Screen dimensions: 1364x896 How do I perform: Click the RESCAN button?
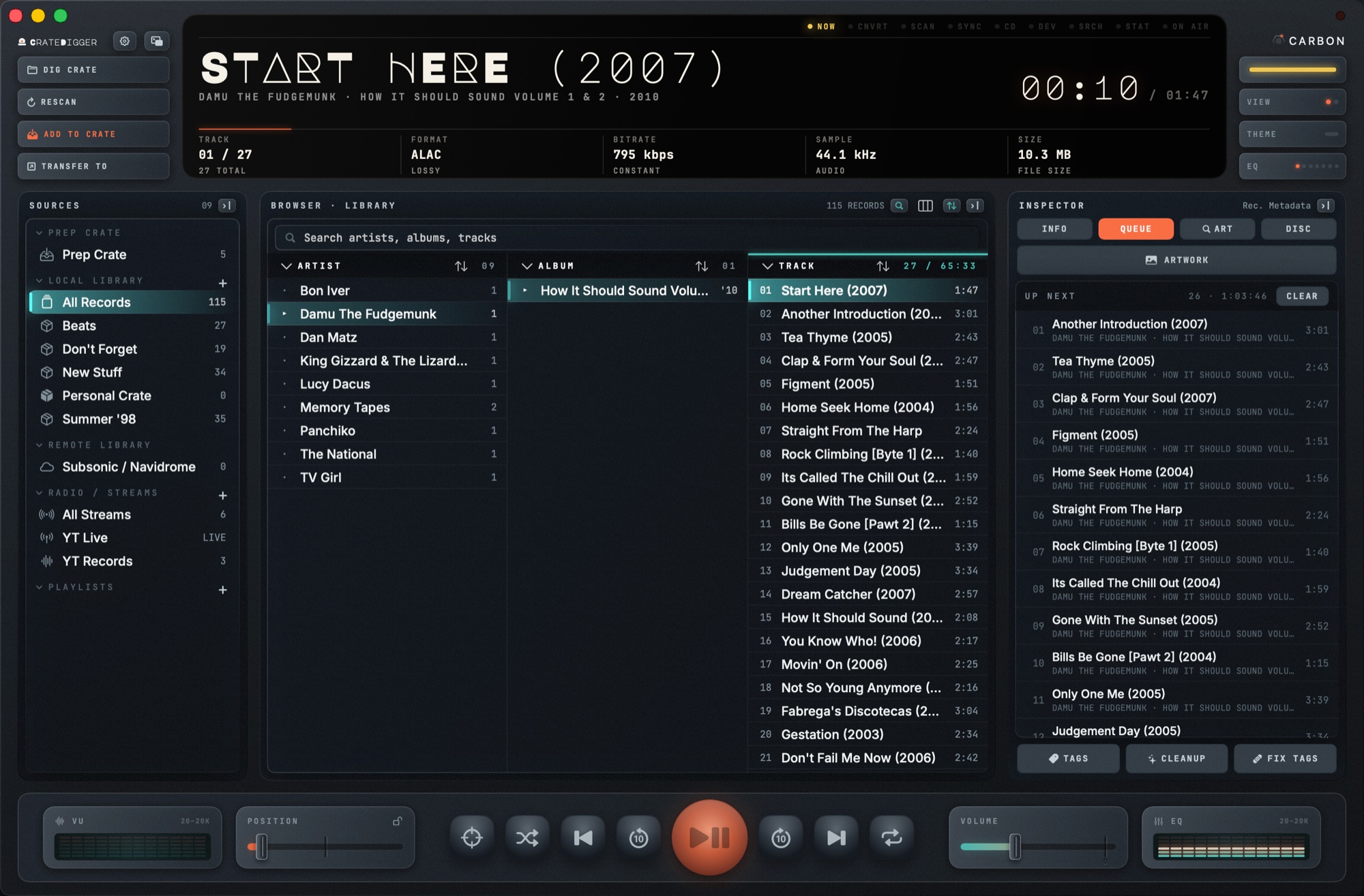(x=93, y=102)
